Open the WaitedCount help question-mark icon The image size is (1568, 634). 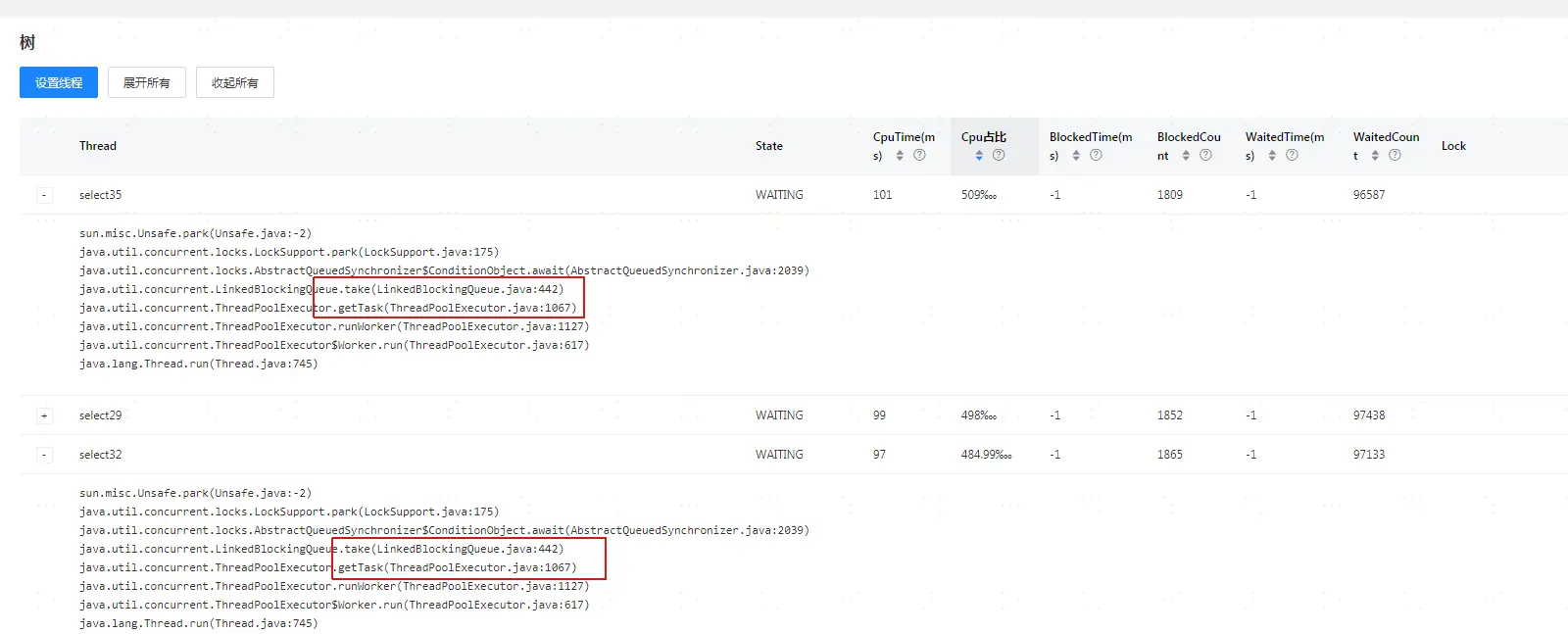point(1395,155)
